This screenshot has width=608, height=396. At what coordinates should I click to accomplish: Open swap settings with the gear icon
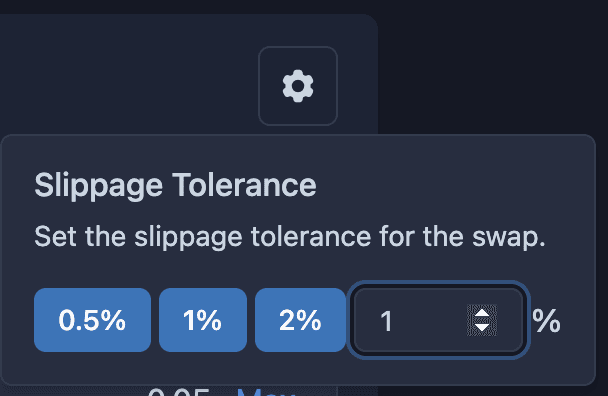(298, 86)
